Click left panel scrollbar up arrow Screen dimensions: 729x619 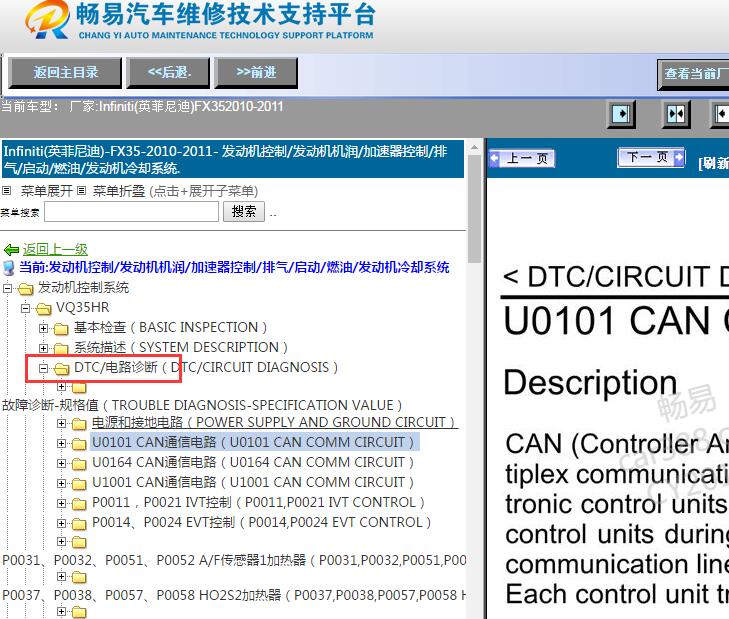474,147
